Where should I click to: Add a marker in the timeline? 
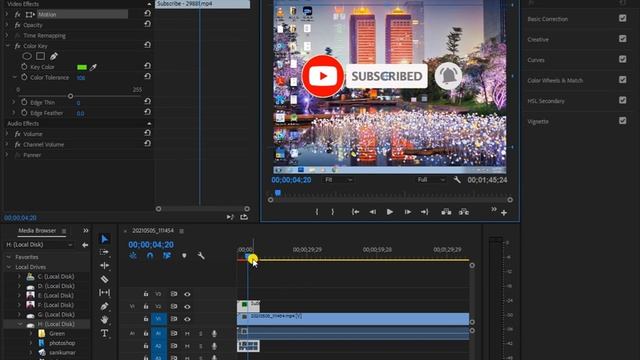click(x=184, y=256)
